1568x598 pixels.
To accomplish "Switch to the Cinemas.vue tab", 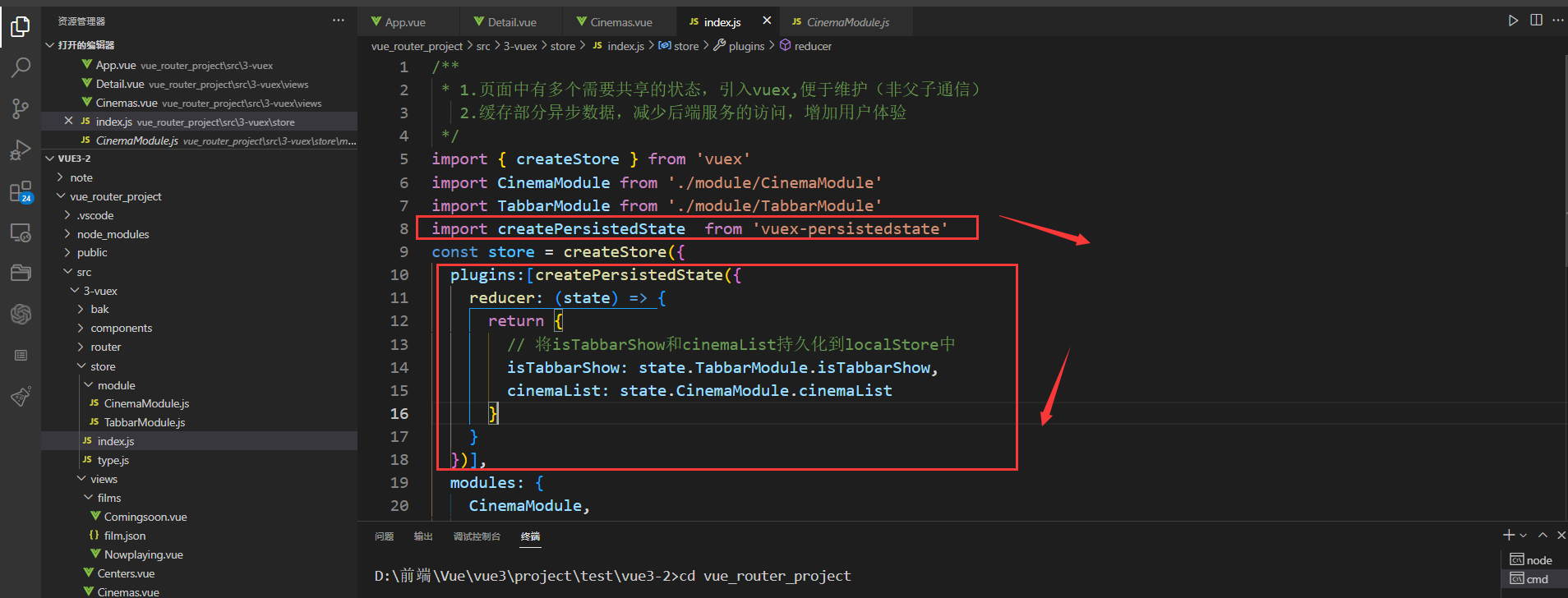I will click(x=620, y=21).
